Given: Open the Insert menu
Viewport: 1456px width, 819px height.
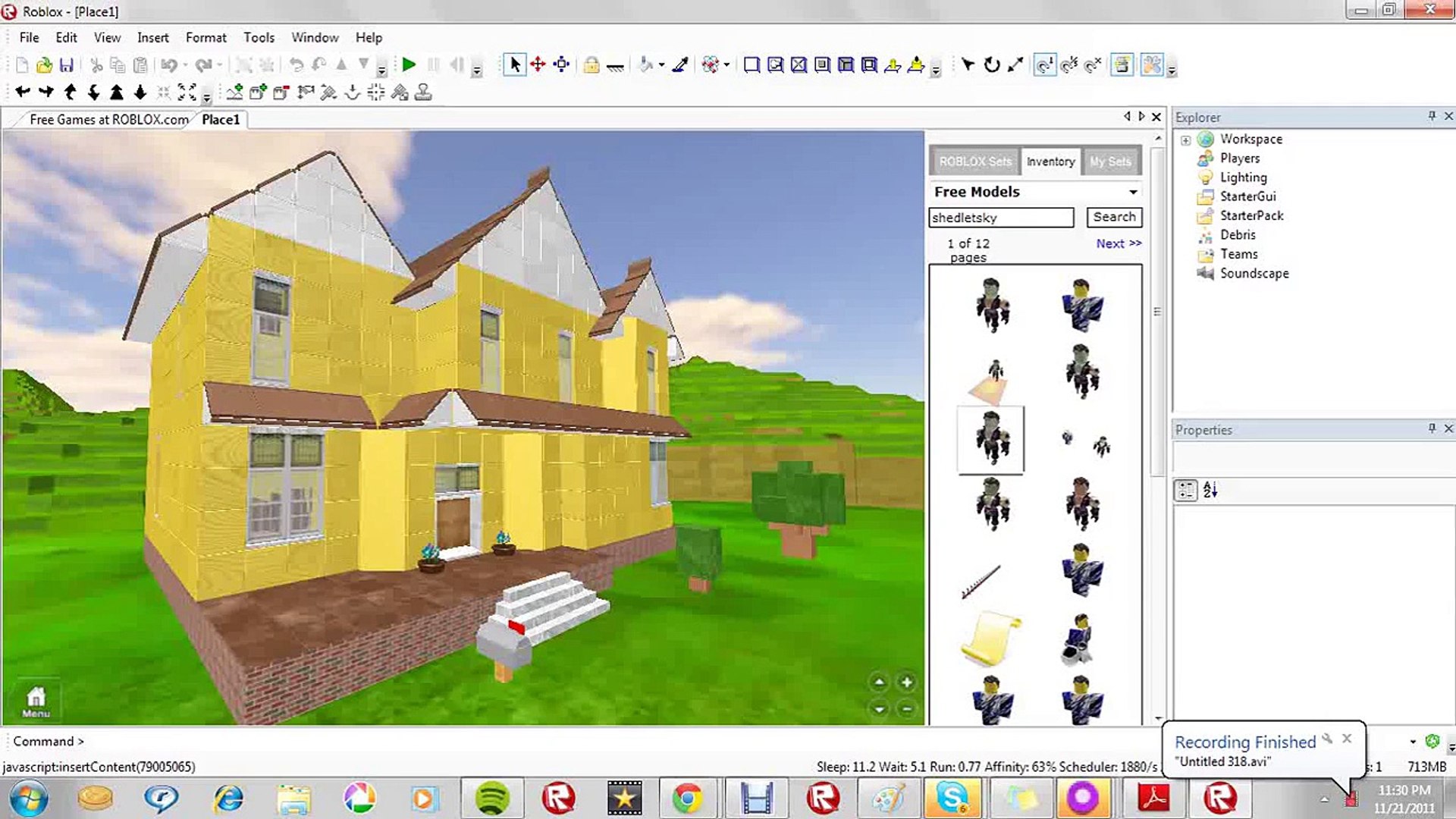Looking at the screenshot, I should point(152,37).
